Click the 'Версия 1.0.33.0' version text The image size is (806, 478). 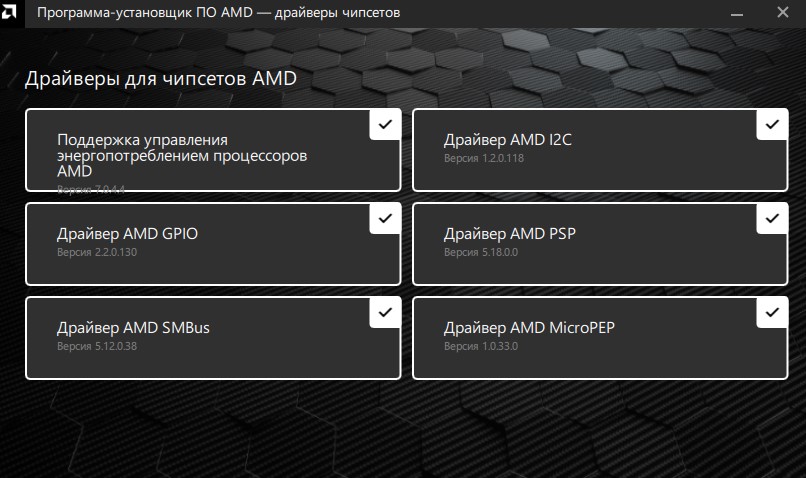click(481, 346)
